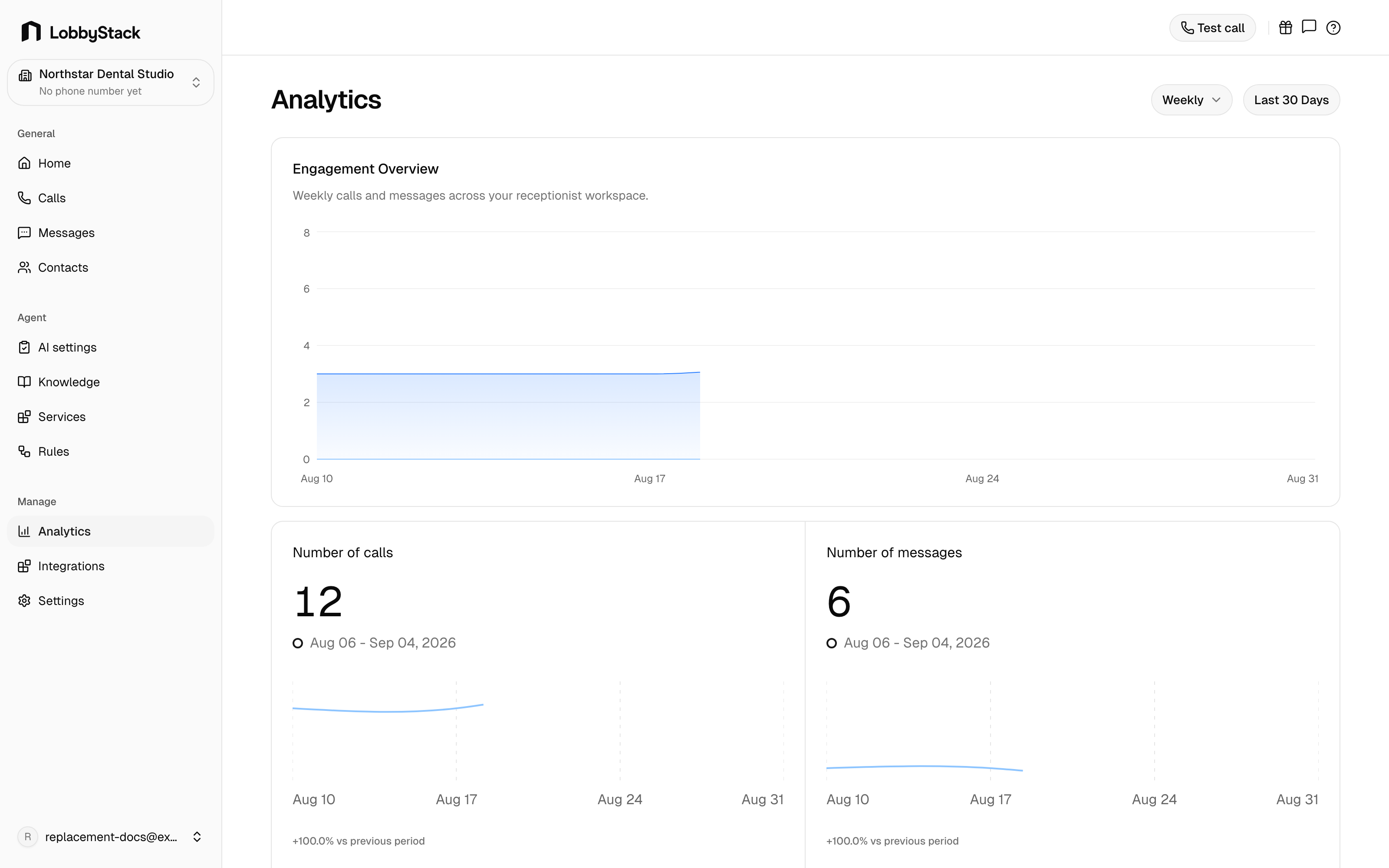Click the Number of calls sparkline

click(x=388, y=708)
